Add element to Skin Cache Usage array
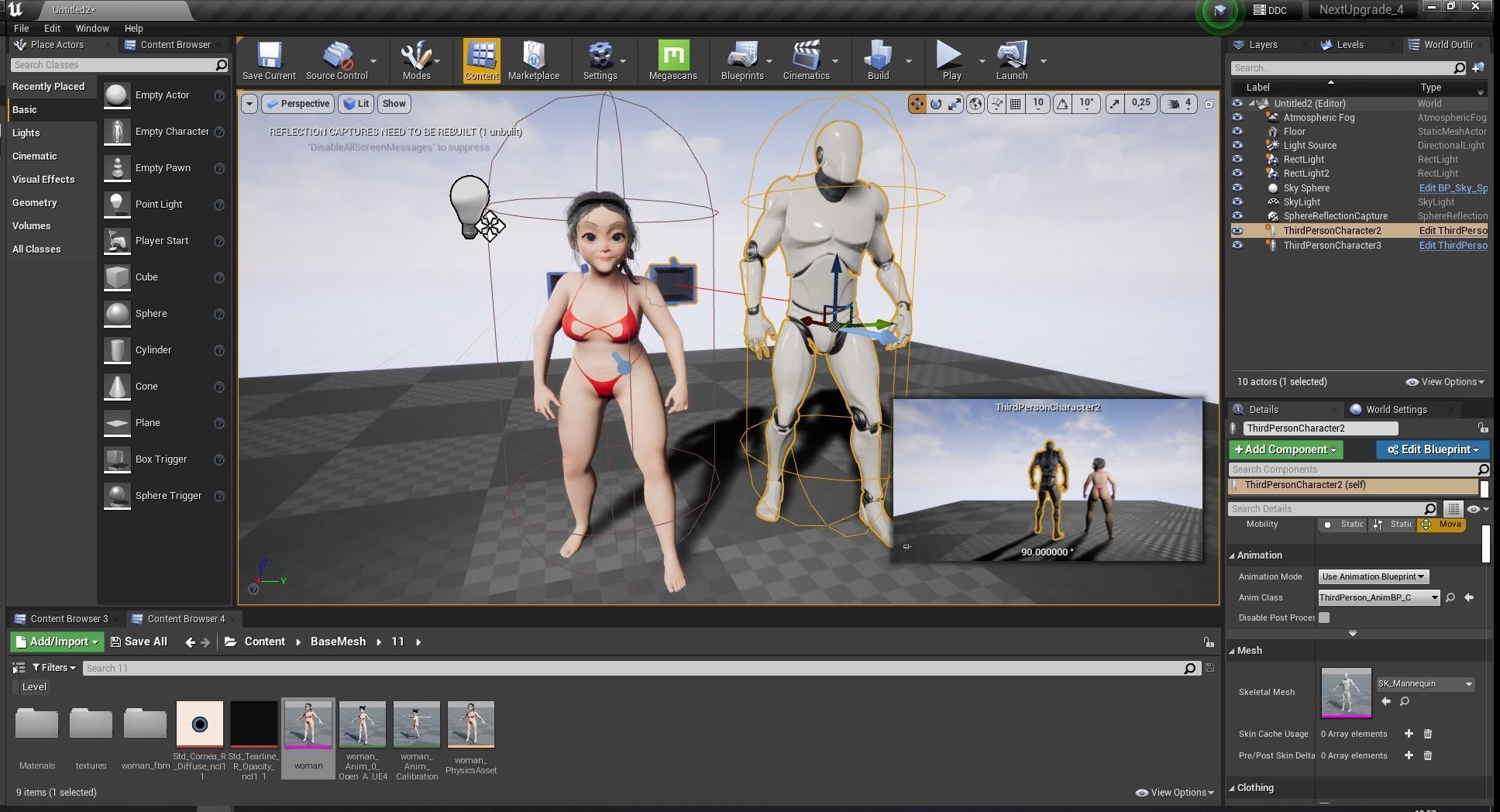Image resolution: width=1500 pixels, height=812 pixels. (x=1409, y=734)
